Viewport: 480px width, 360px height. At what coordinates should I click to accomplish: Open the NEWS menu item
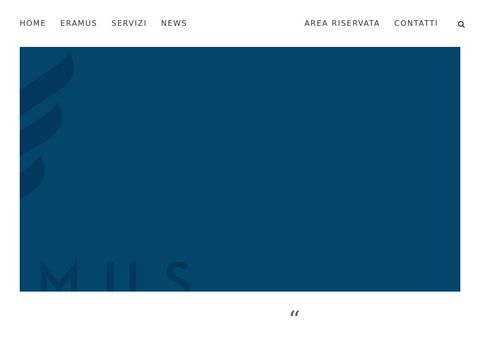174,23
